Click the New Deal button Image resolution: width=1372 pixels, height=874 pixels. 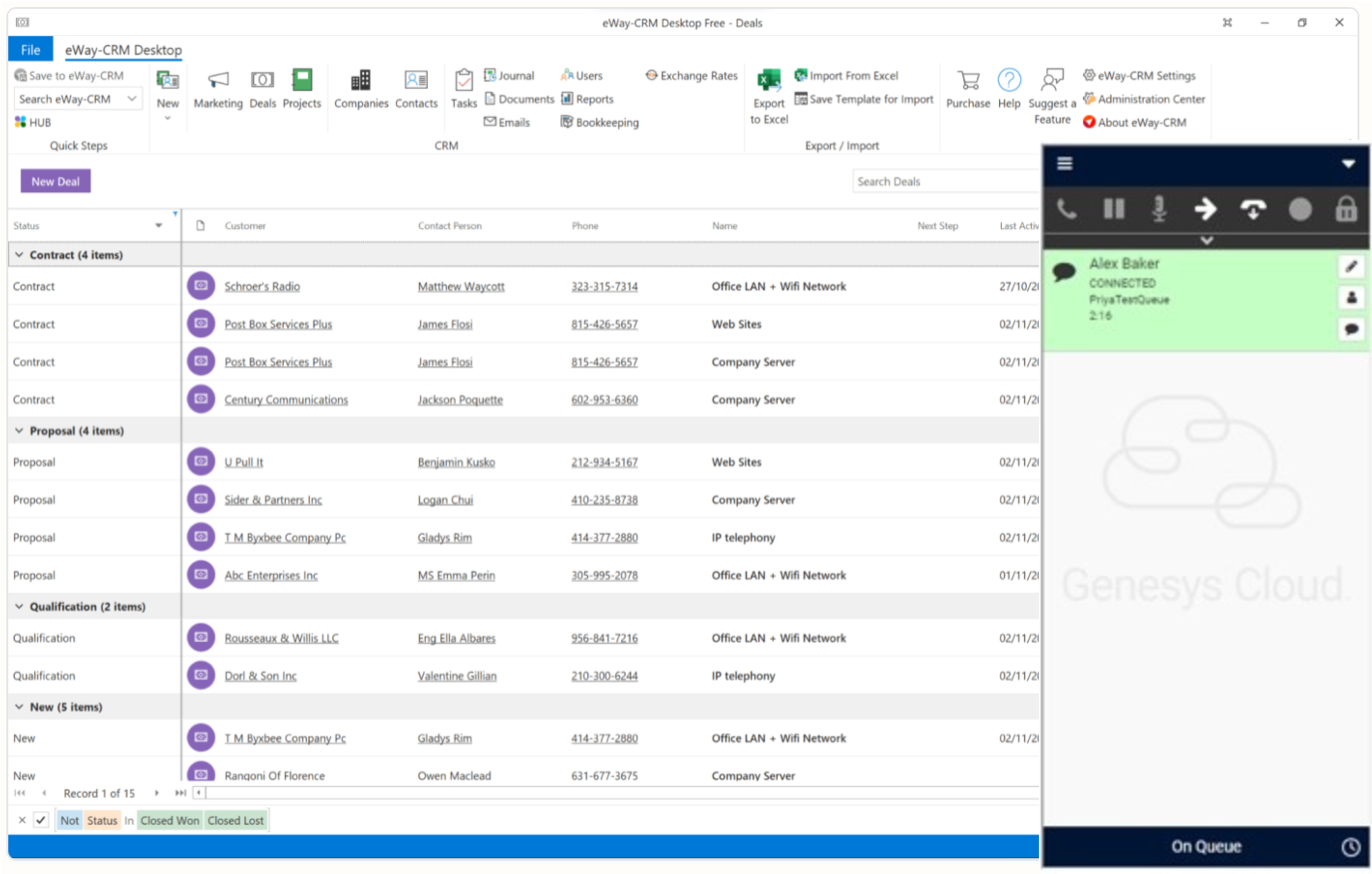tap(55, 181)
